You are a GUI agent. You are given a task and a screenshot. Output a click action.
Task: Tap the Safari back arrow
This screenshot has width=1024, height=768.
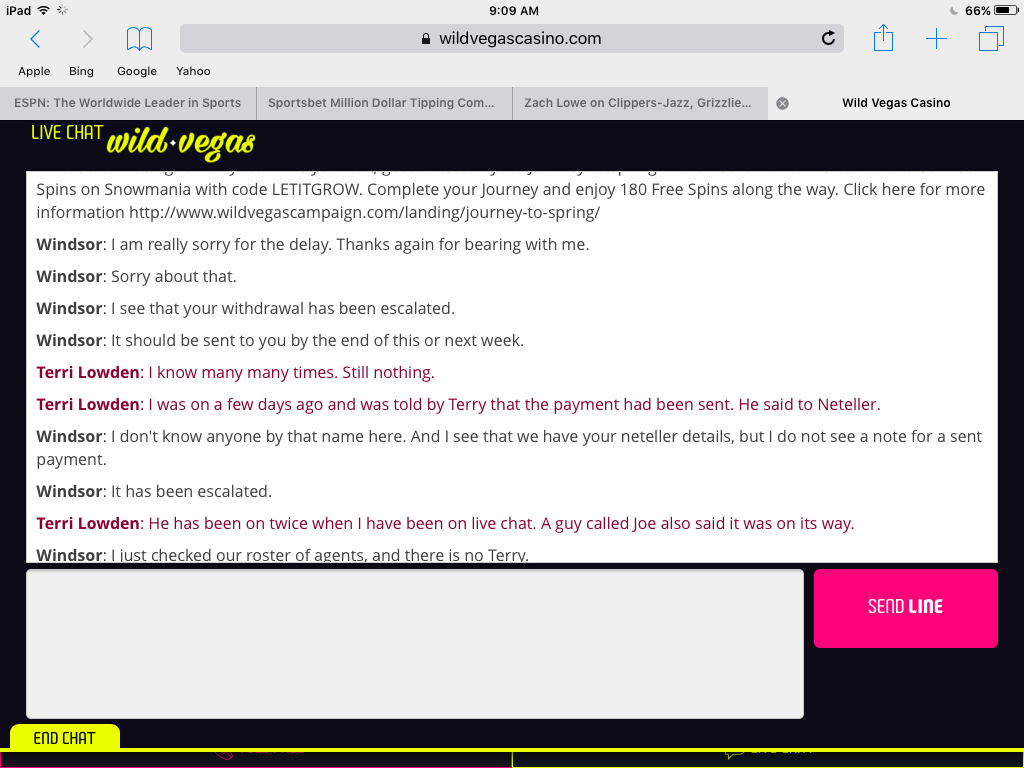point(35,39)
